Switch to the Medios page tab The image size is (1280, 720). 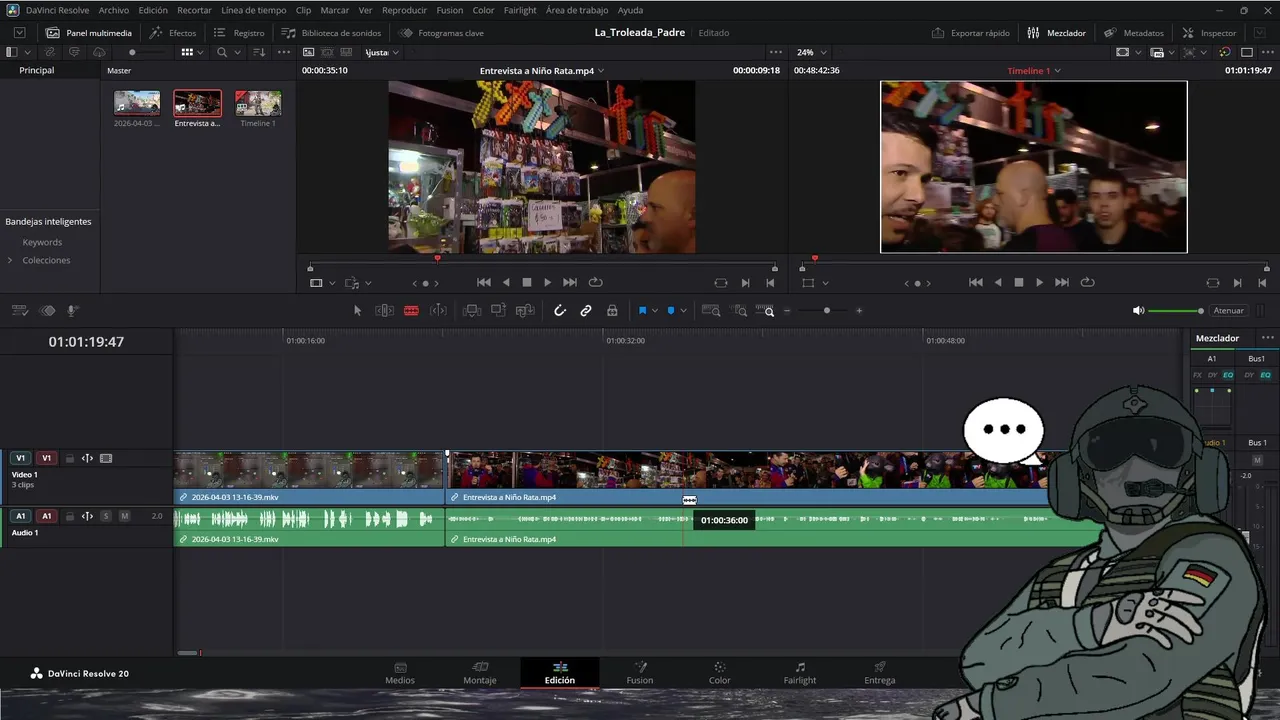(x=400, y=673)
